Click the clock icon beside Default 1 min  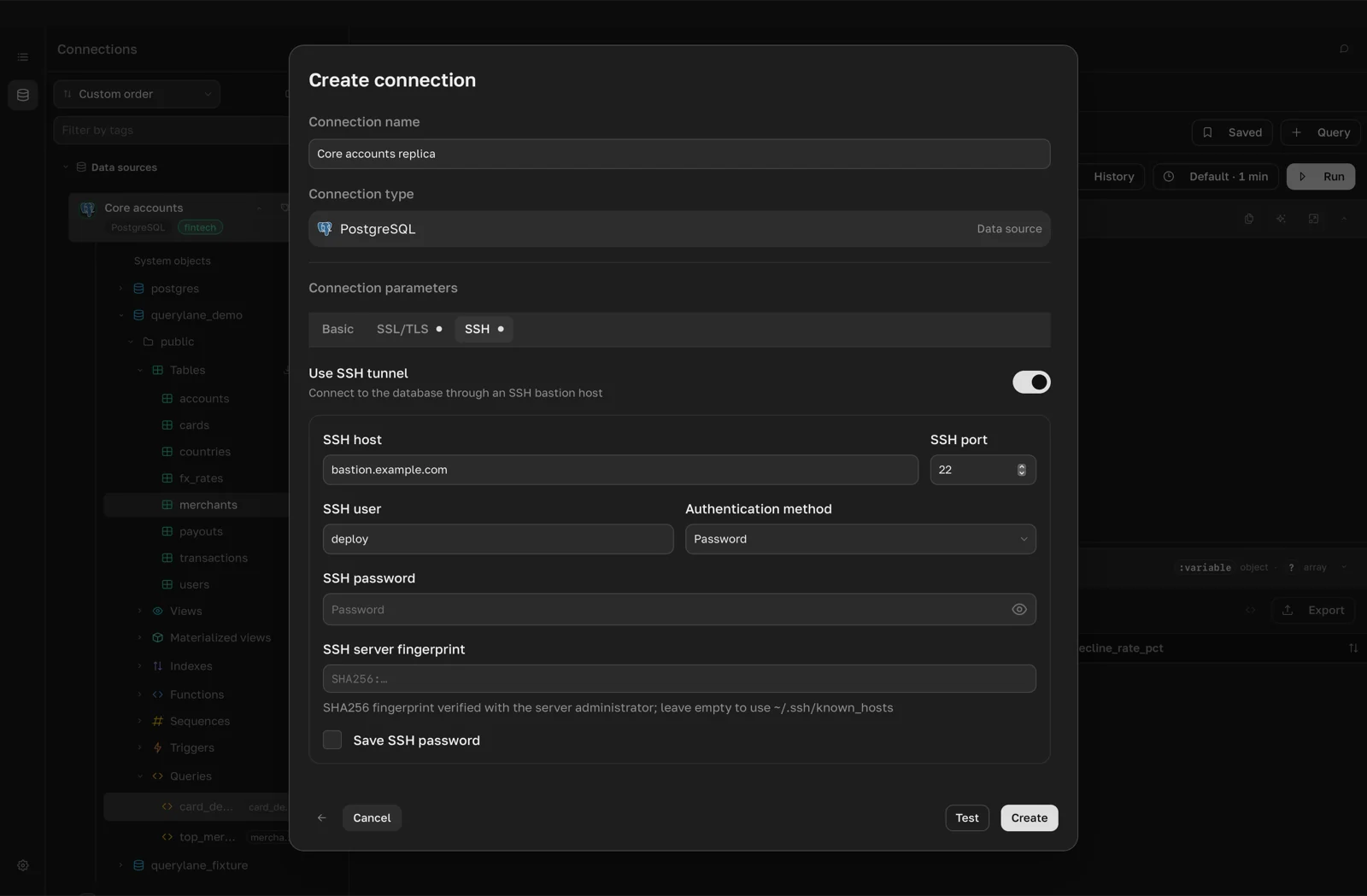click(x=1169, y=177)
